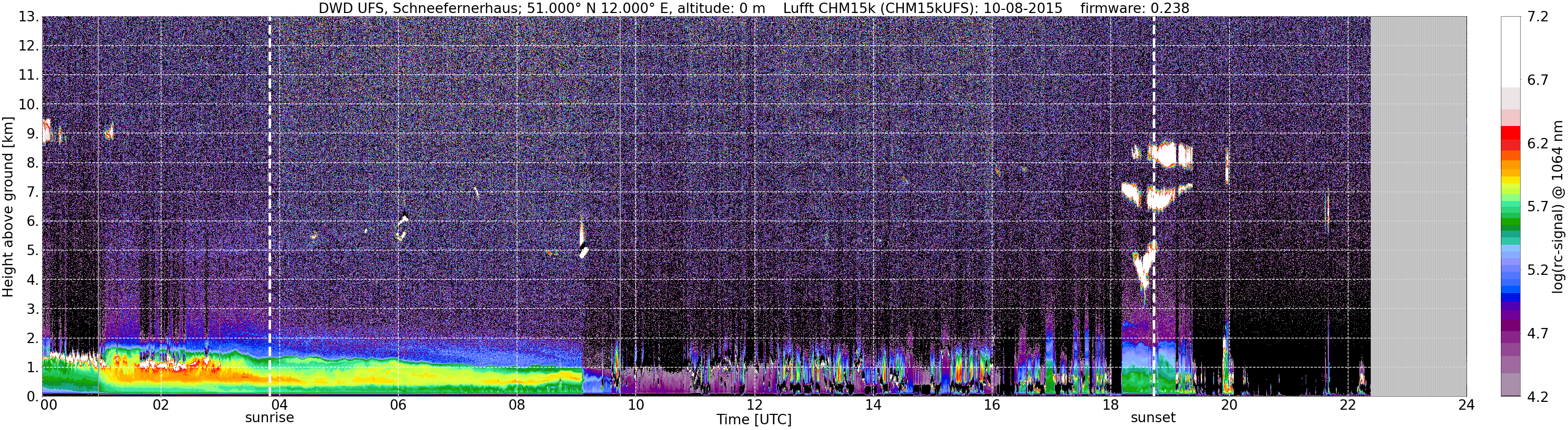Click the time axis tick '06'
This screenshot has width=1568, height=430.
pyautogui.click(x=398, y=406)
